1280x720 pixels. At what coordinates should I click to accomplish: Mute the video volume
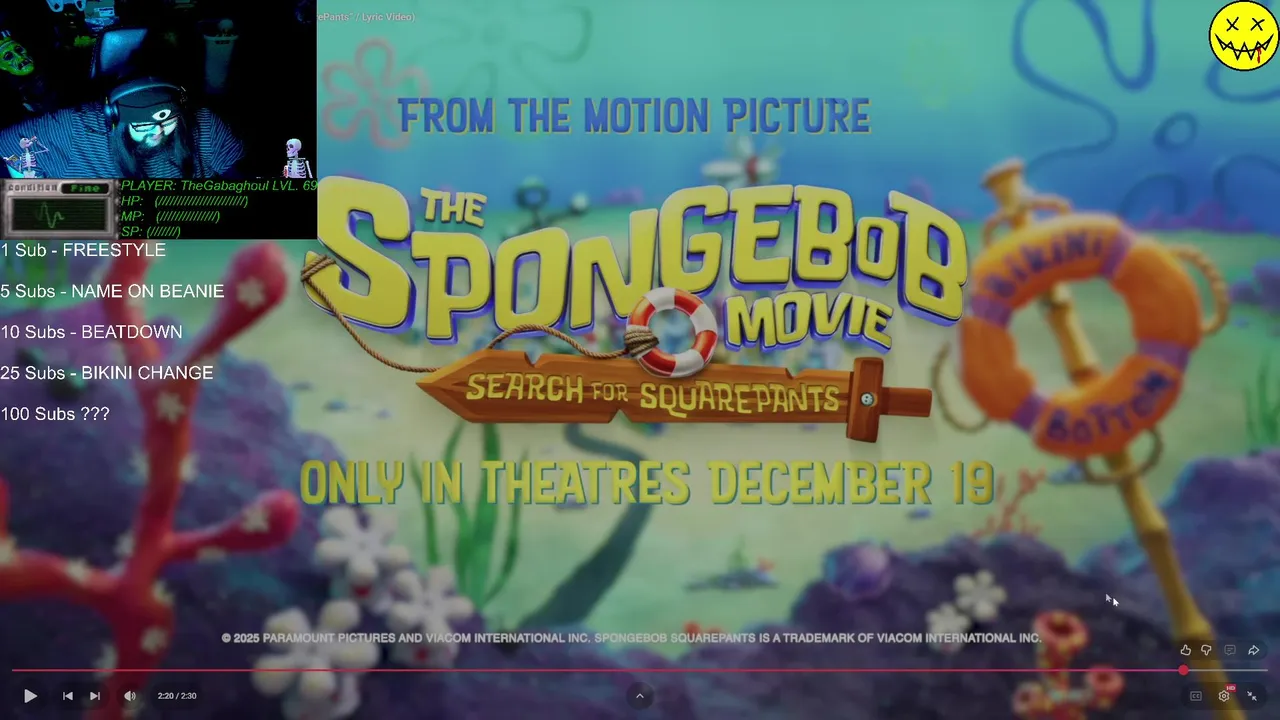click(130, 696)
